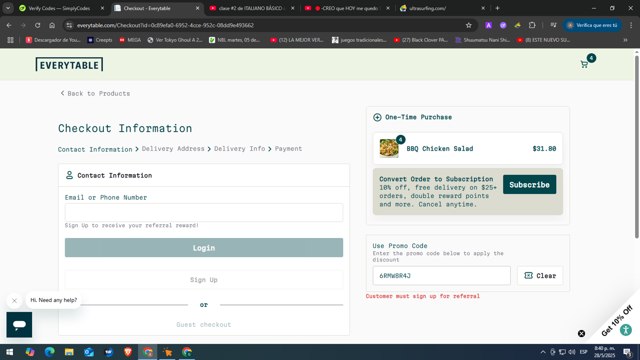Close the Get 10% Off corner banner
The image size is (640, 360).
pos(581,333)
